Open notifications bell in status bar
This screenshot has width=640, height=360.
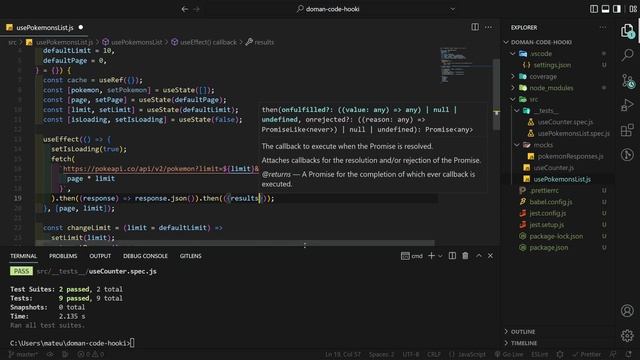(x=629, y=354)
